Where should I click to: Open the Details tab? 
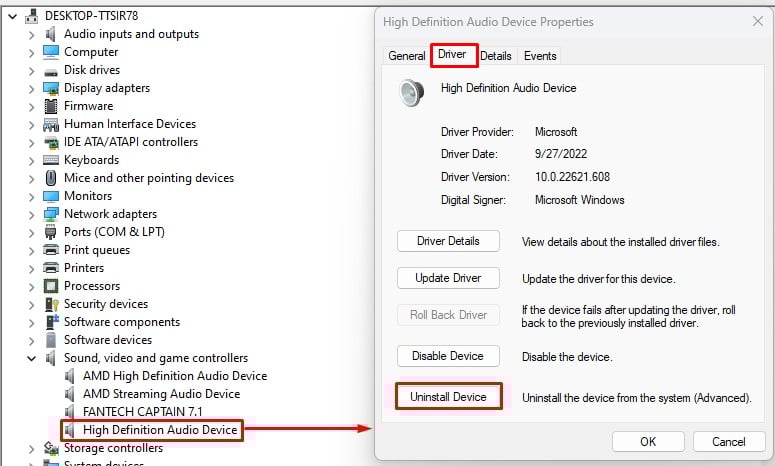coord(495,56)
